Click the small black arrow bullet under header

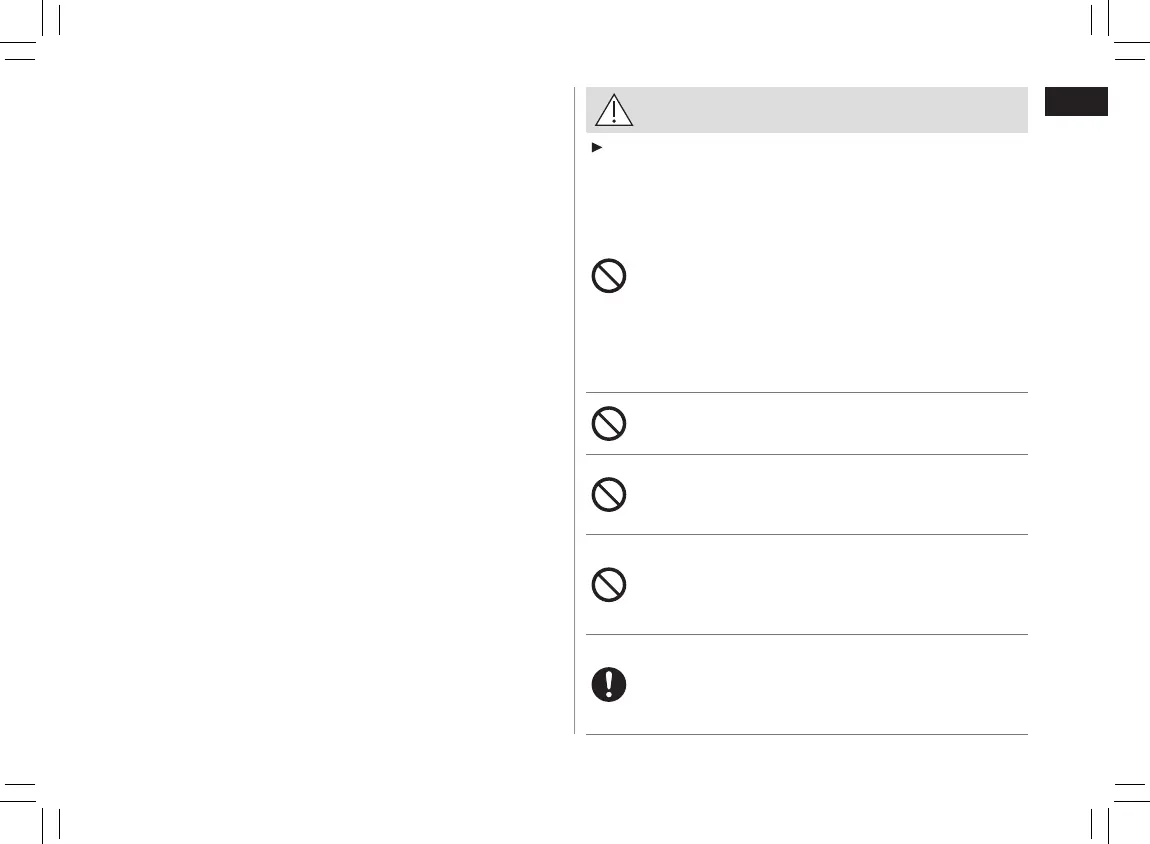[597, 148]
